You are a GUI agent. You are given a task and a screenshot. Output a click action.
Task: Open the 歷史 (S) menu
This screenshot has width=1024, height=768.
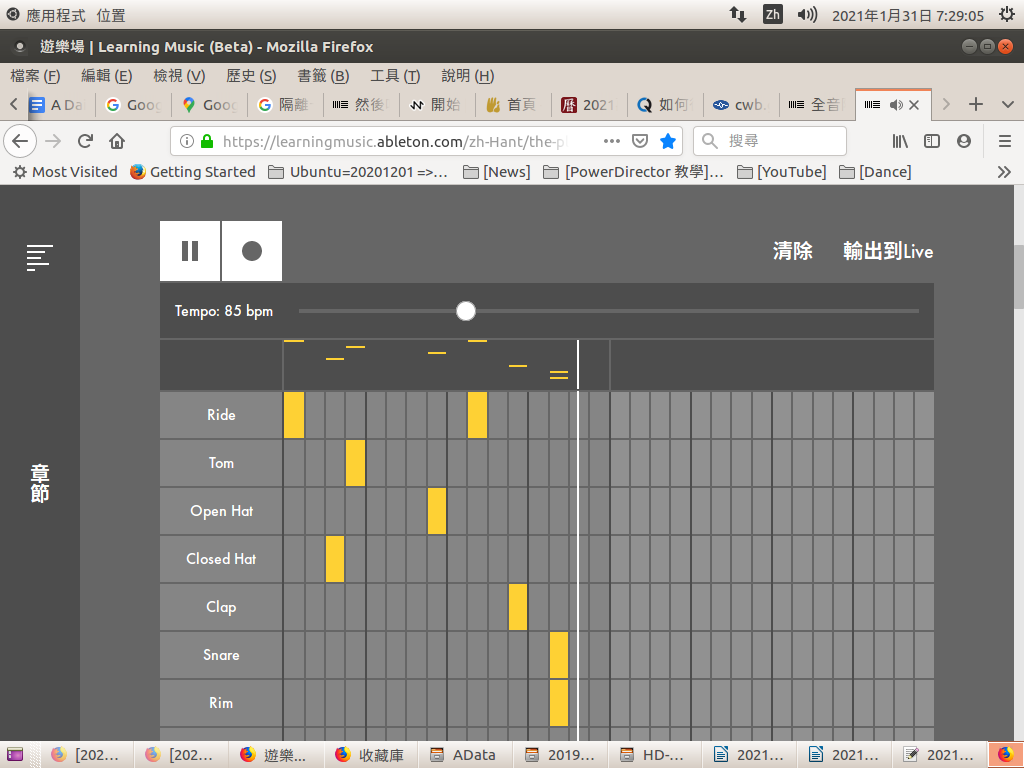(251, 76)
